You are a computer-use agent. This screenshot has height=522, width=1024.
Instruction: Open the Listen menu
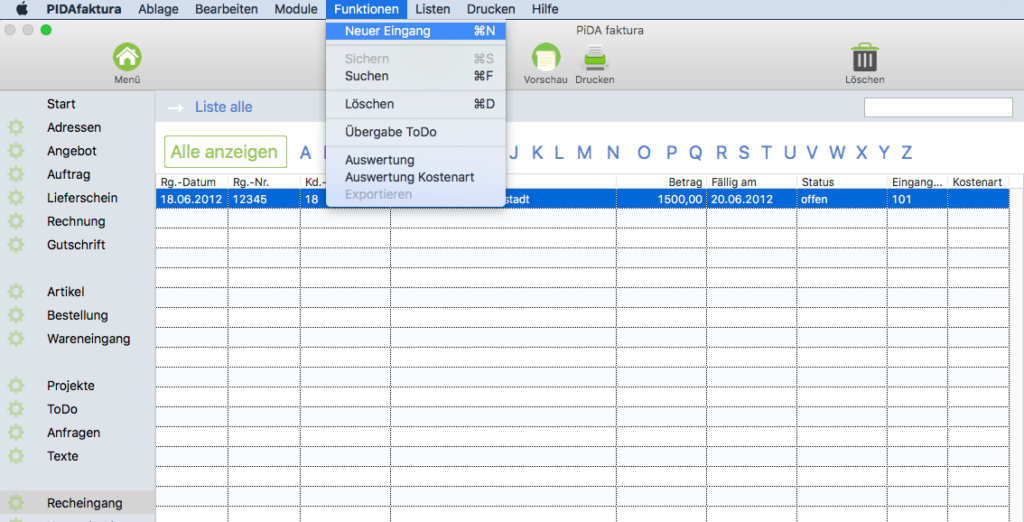[x=432, y=9]
